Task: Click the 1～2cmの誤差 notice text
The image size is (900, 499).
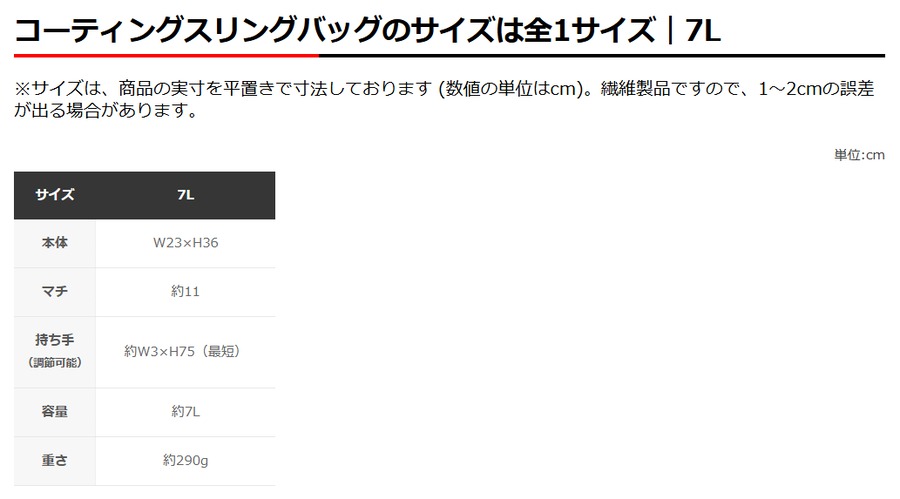Action: click(x=816, y=88)
